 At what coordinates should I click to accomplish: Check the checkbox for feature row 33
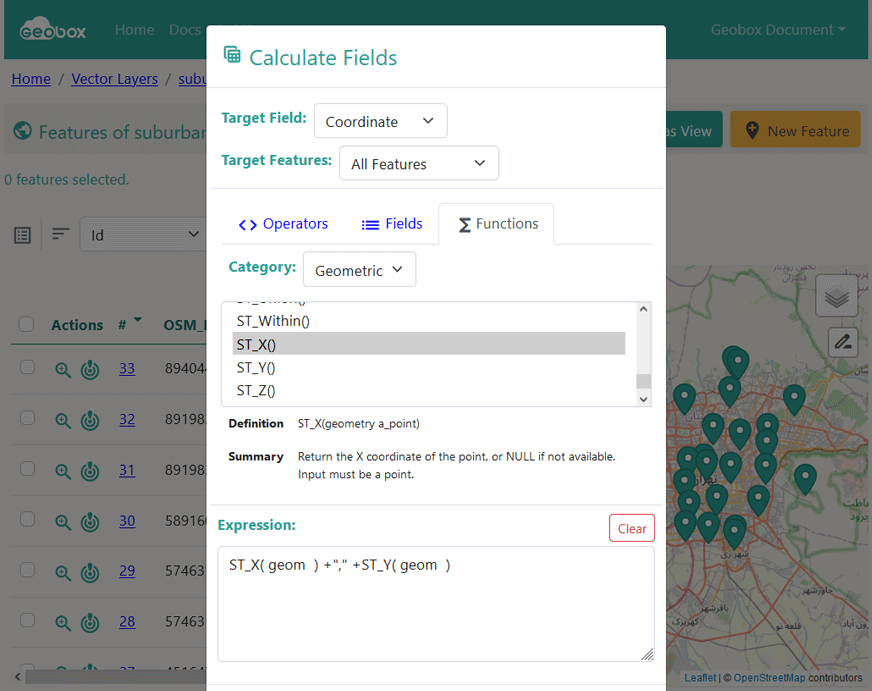(27, 368)
